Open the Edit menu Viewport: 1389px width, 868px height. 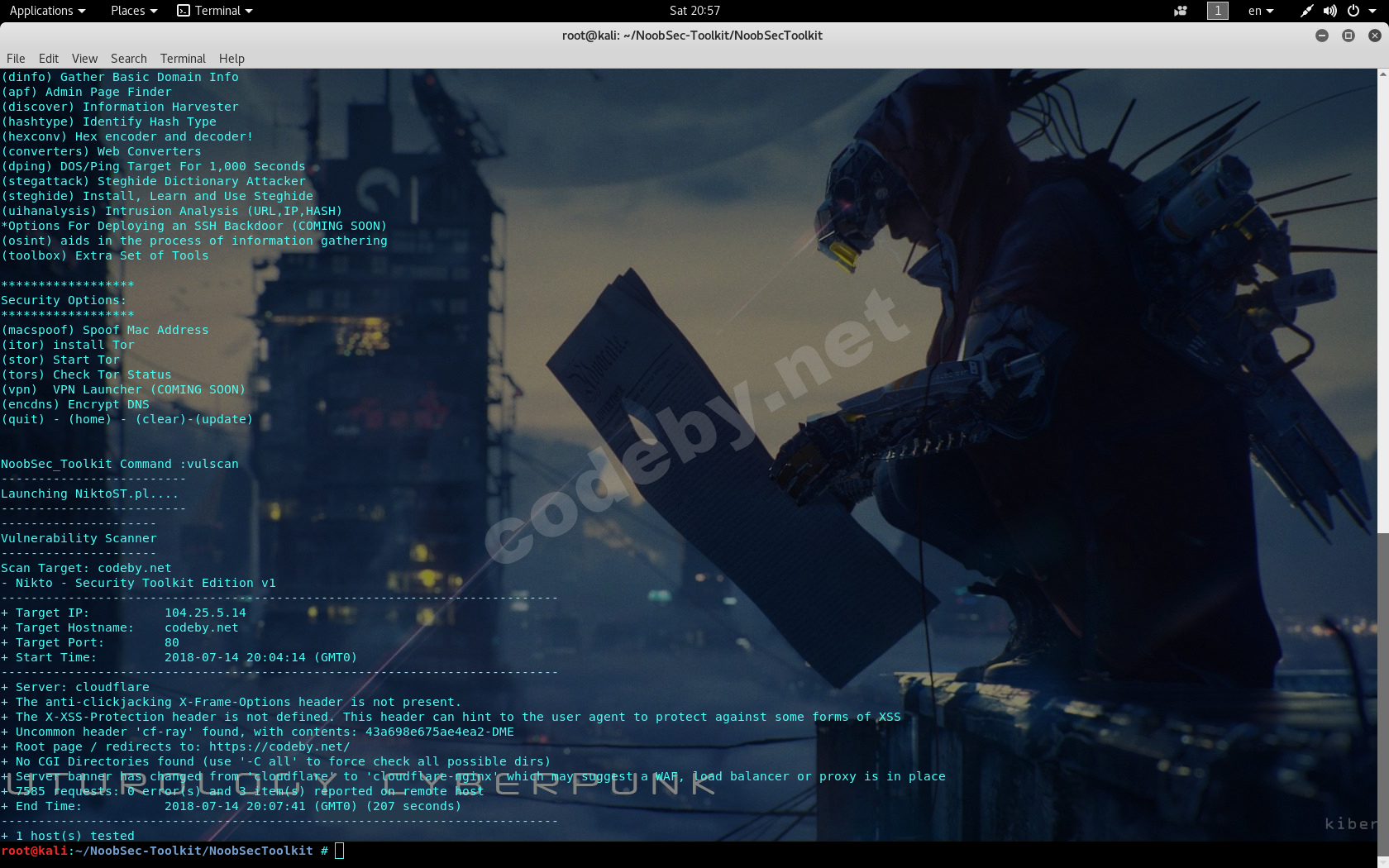click(x=49, y=59)
